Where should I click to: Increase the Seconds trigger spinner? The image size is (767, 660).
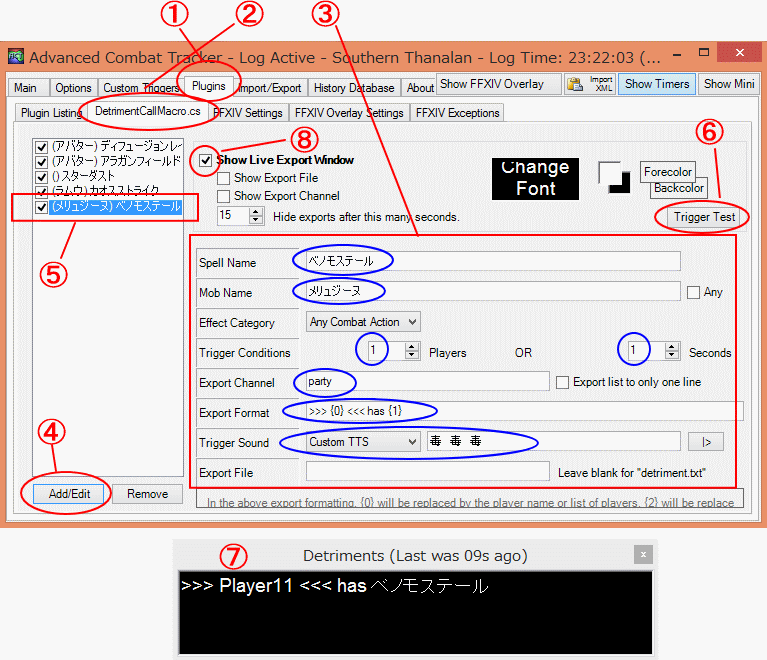(x=672, y=347)
